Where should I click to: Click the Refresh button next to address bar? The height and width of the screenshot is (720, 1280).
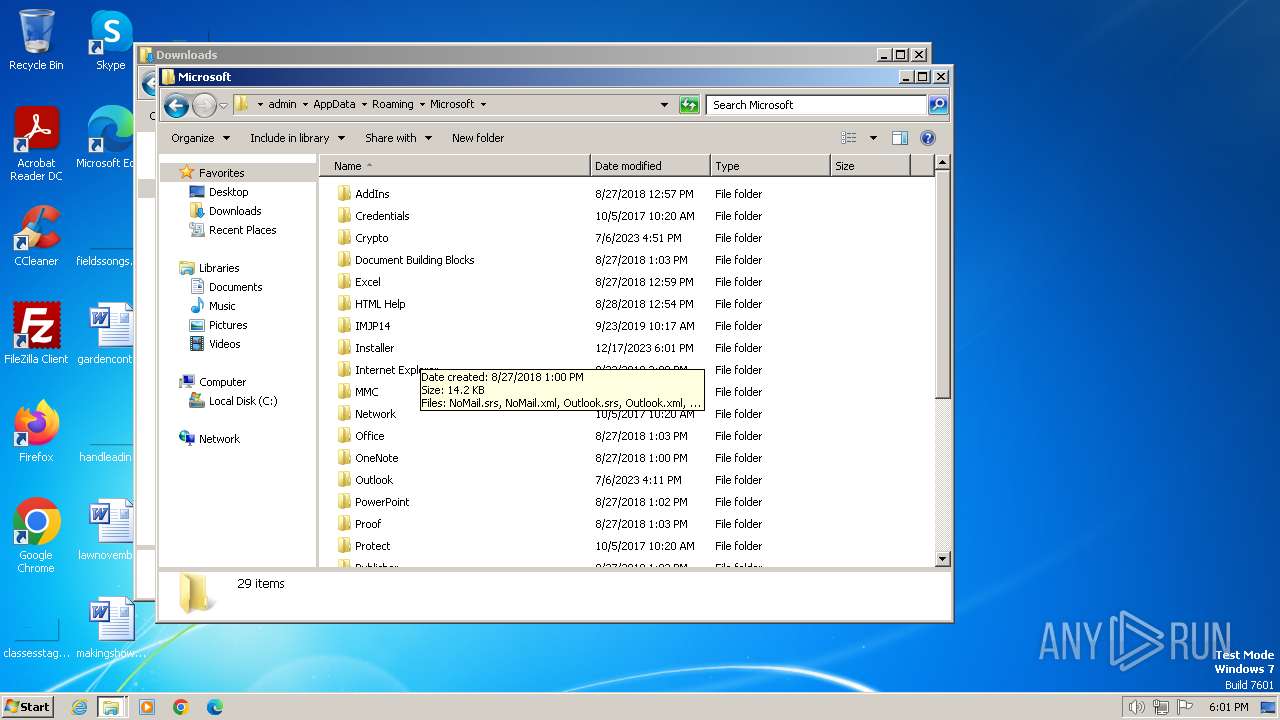(x=689, y=105)
